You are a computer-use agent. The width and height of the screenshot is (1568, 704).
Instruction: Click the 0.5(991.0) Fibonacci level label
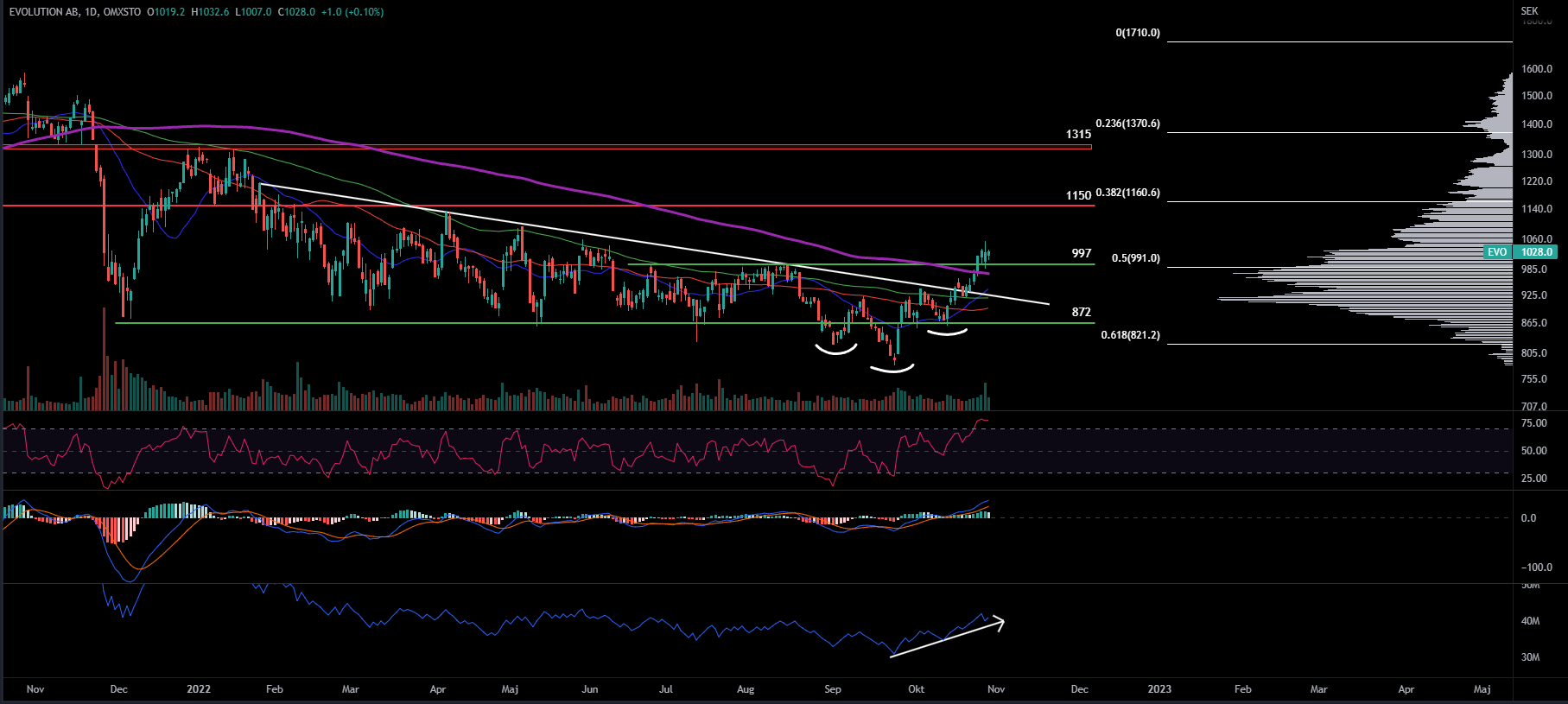[x=1135, y=258]
